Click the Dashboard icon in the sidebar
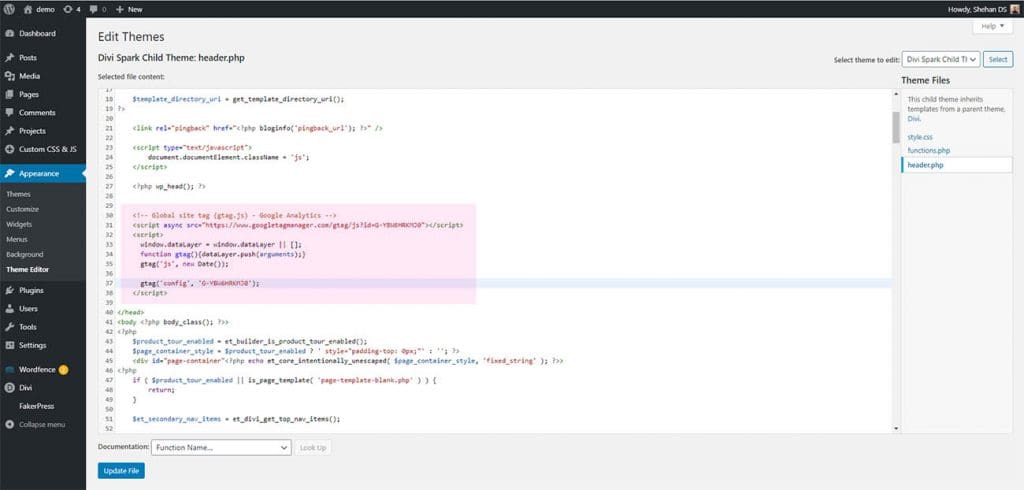 (x=9, y=33)
